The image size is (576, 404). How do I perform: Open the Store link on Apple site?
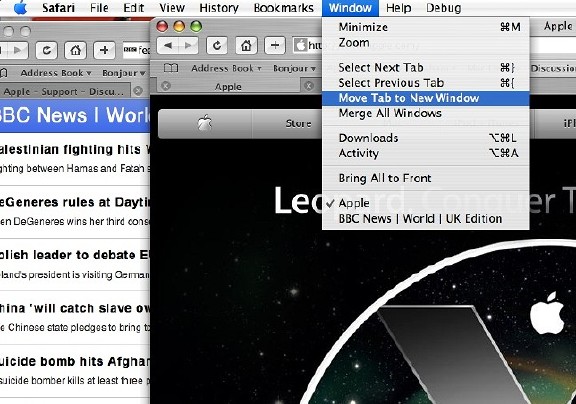(298, 123)
